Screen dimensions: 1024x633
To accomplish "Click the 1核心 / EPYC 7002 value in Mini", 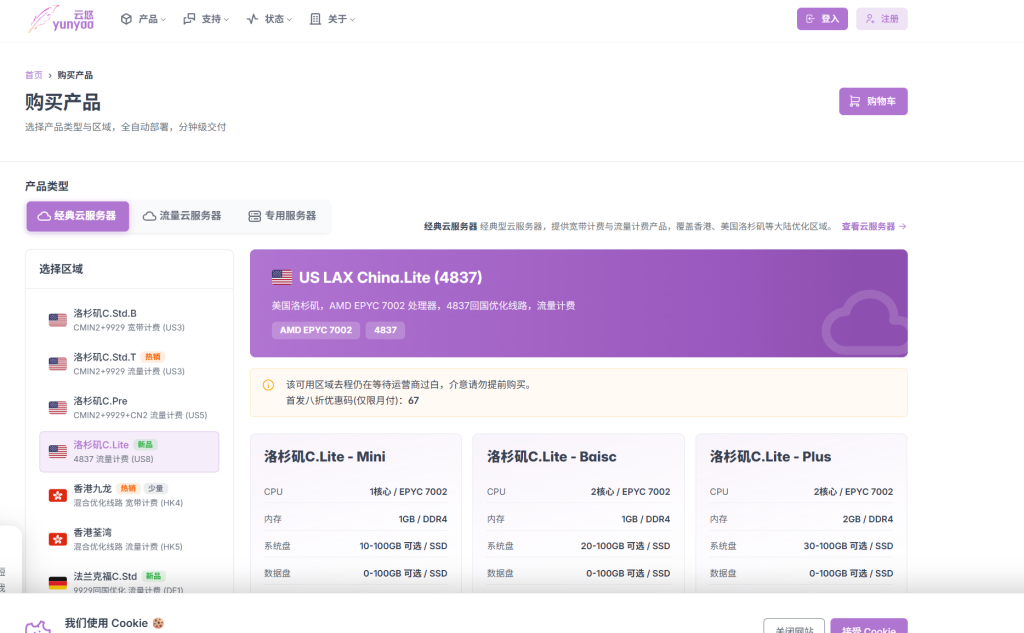I will click(408, 492).
